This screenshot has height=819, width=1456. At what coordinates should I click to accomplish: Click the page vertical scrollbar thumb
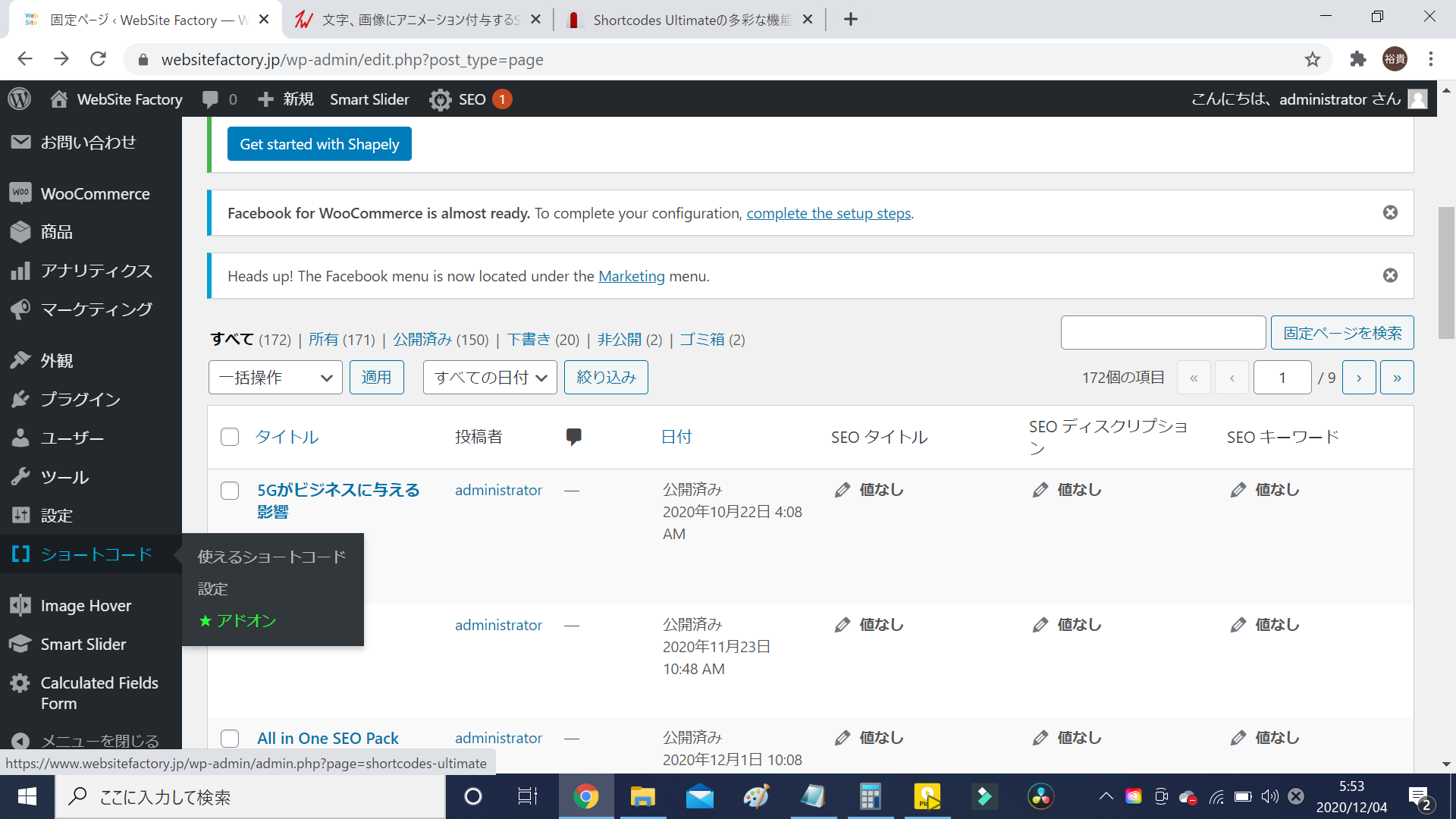(x=1446, y=273)
